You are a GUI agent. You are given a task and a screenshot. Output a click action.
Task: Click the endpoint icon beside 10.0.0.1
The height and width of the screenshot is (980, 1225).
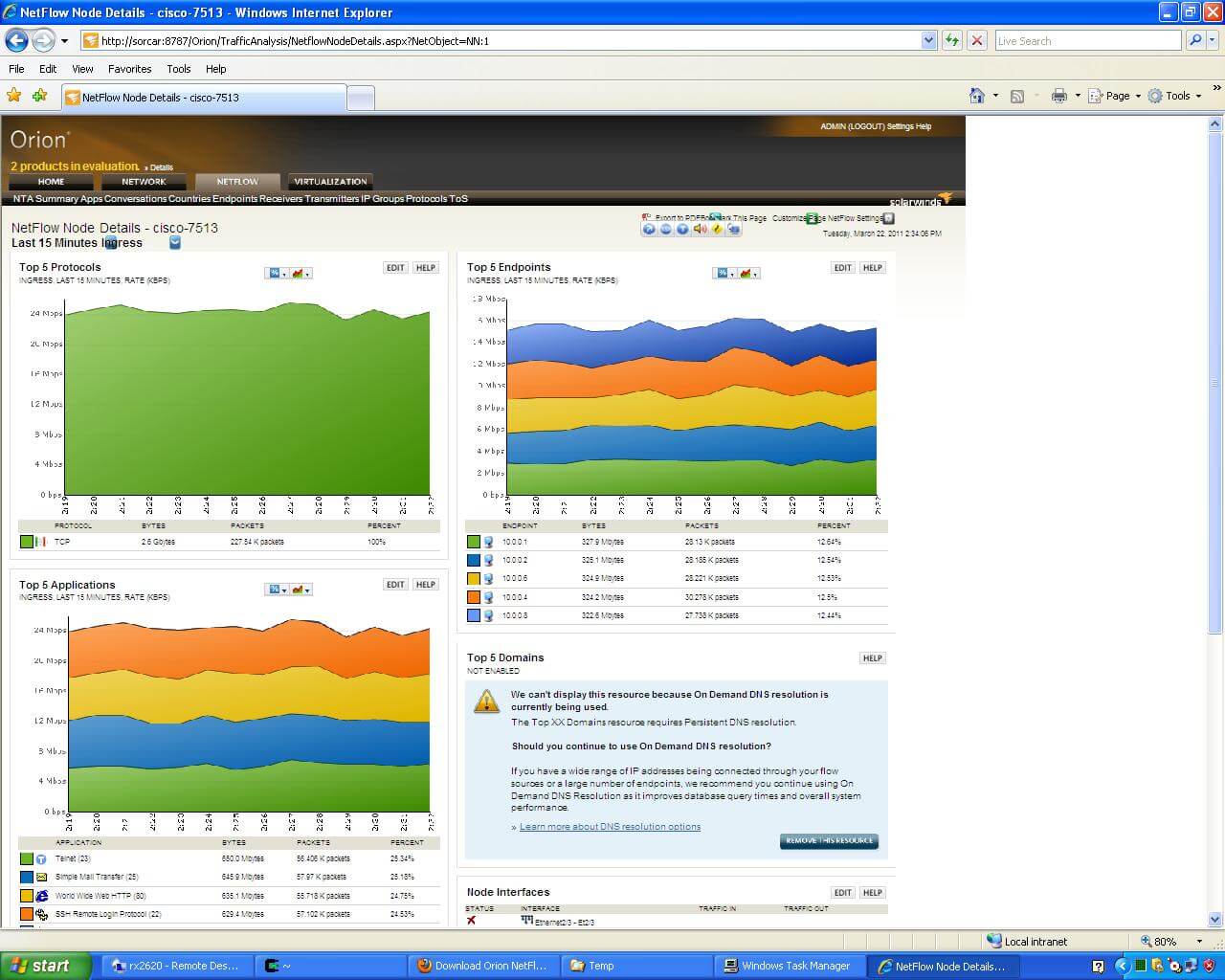(x=488, y=542)
